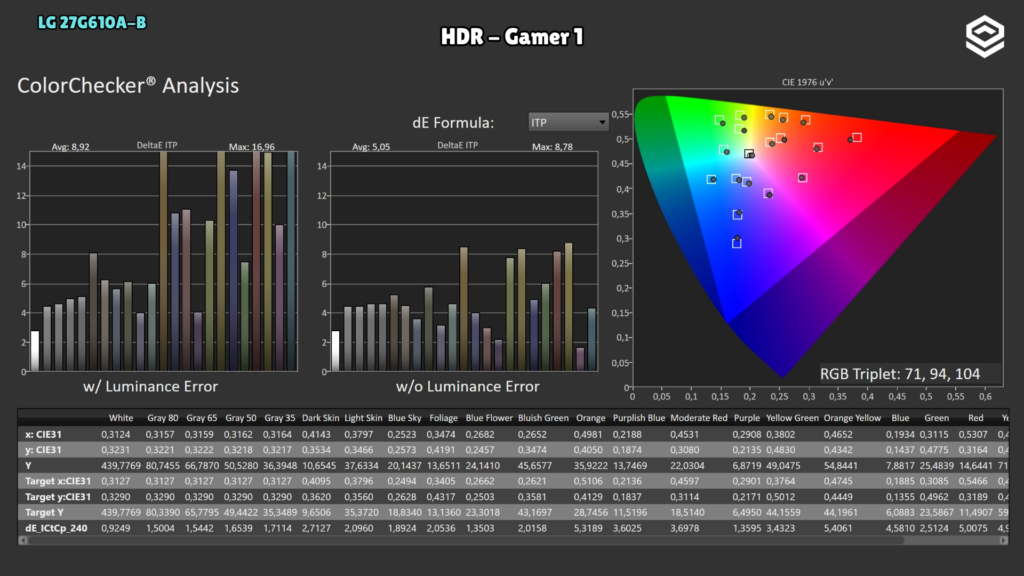Click the 'Max: 8,78' chart label
This screenshot has height=576, width=1024.
pos(552,147)
